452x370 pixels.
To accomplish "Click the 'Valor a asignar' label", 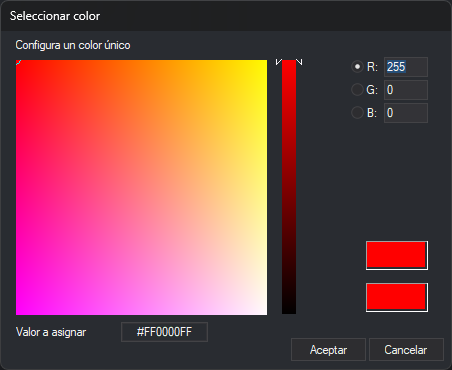I will (x=51, y=332).
